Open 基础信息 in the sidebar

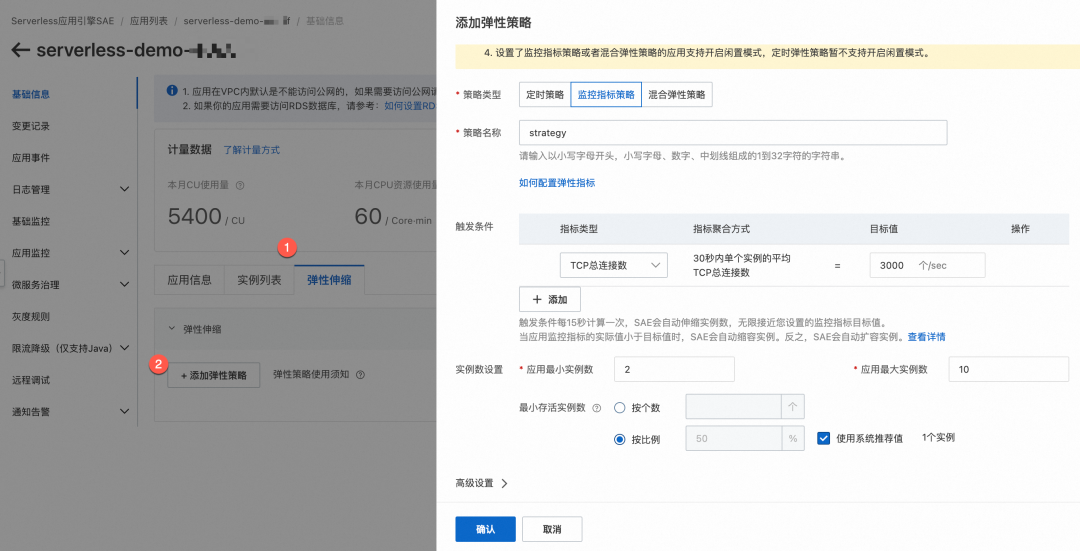pyautogui.click(x=31, y=94)
